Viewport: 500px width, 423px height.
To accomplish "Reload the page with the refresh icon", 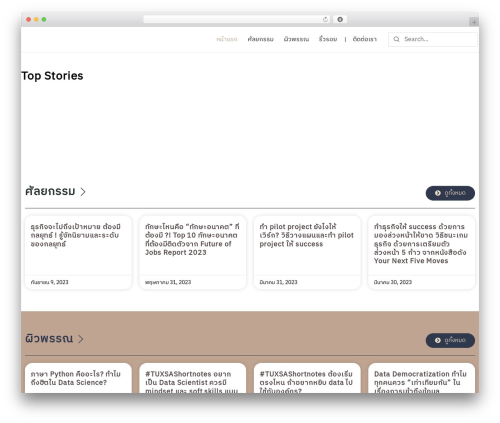I will click(325, 20).
